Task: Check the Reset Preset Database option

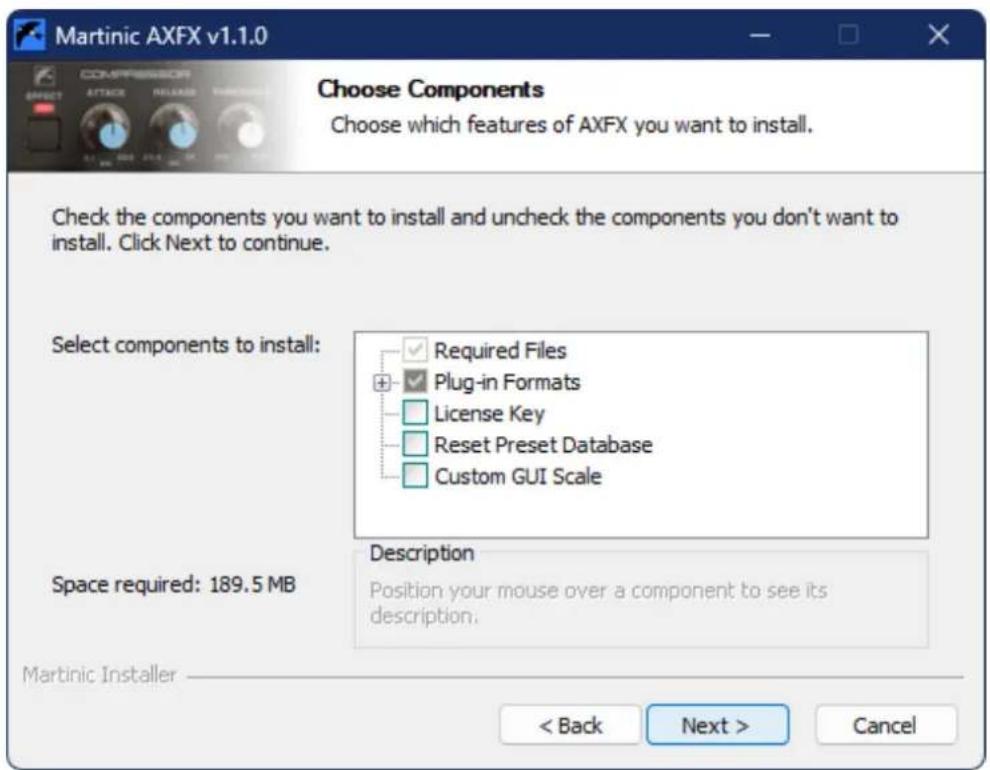Action: [x=415, y=444]
